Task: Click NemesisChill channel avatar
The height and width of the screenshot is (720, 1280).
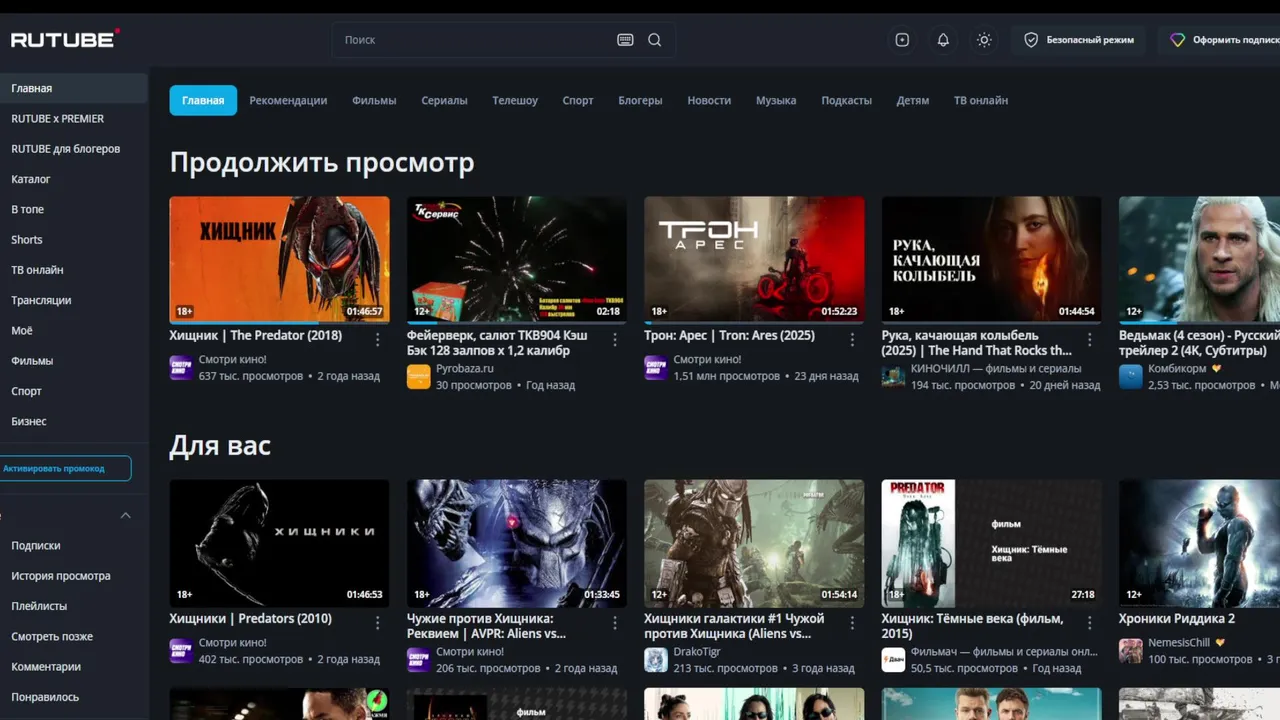Action: (x=1130, y=651)
